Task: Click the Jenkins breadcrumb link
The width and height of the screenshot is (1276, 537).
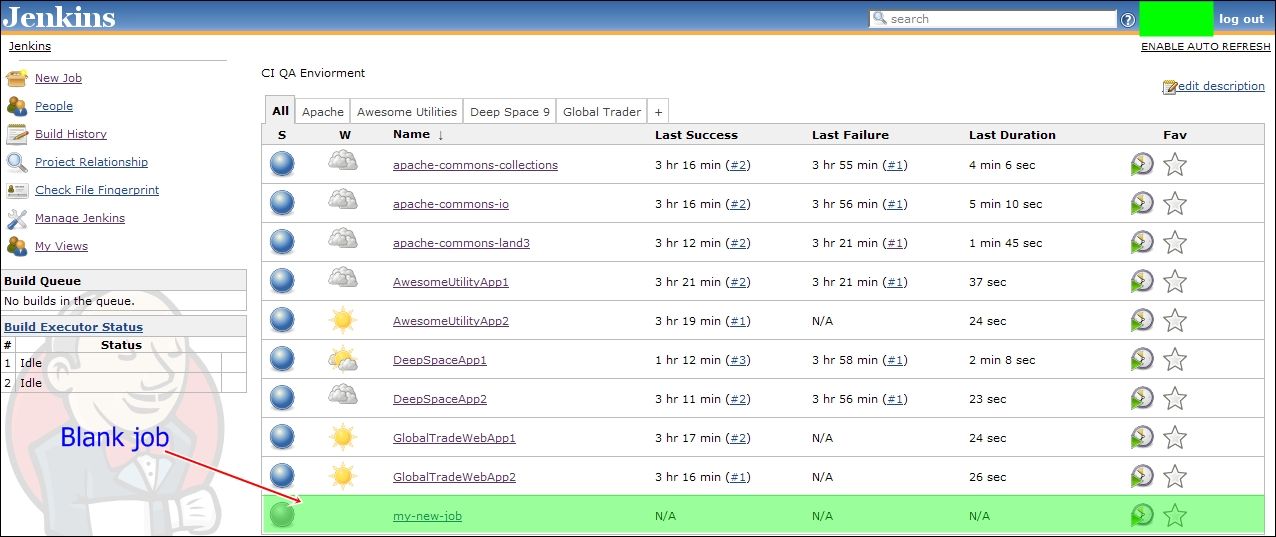Action: [30, 46]
